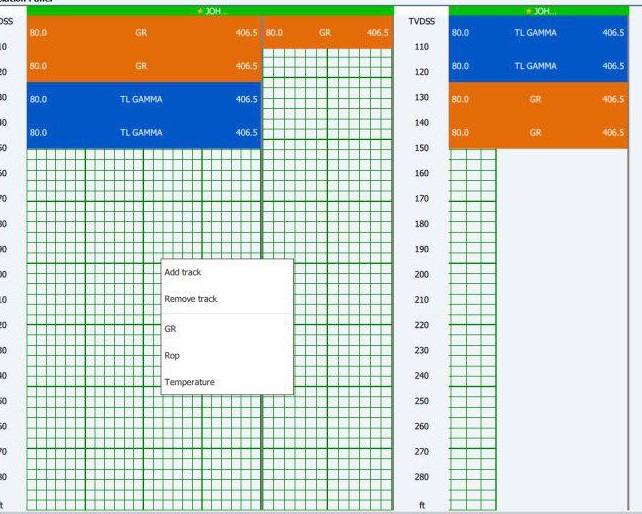This screenshot has height=514, width=642.
Task: Click depth value 260 in the middle depth column
Action: (421, 426)
